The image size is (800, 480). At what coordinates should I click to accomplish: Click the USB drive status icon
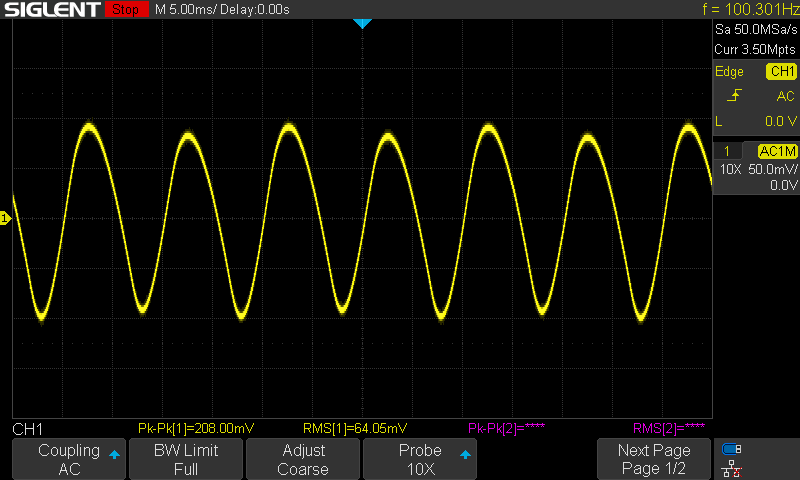pos(731,449)
